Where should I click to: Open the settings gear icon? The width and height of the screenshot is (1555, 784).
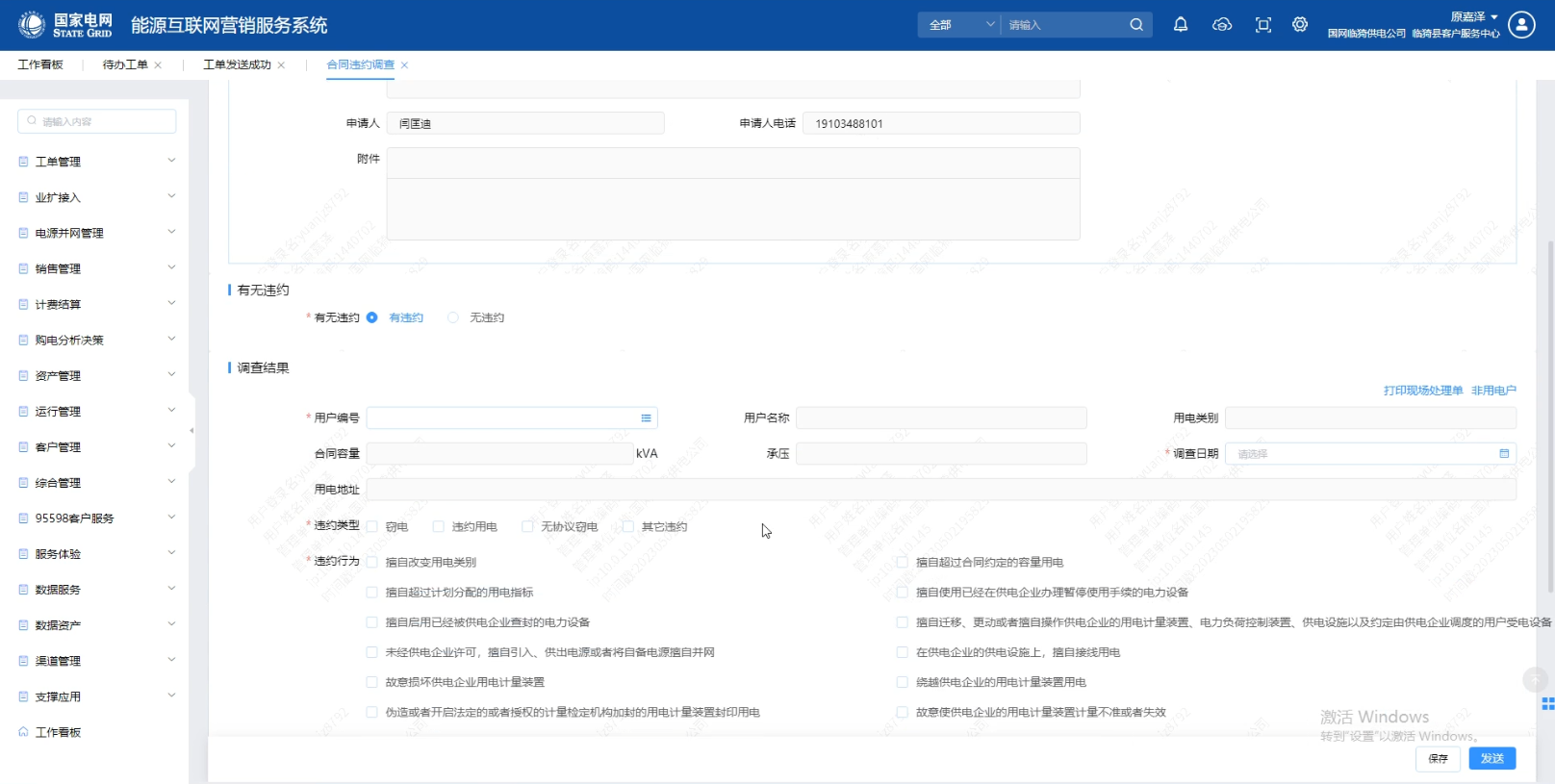click(x=1299, y=25)
